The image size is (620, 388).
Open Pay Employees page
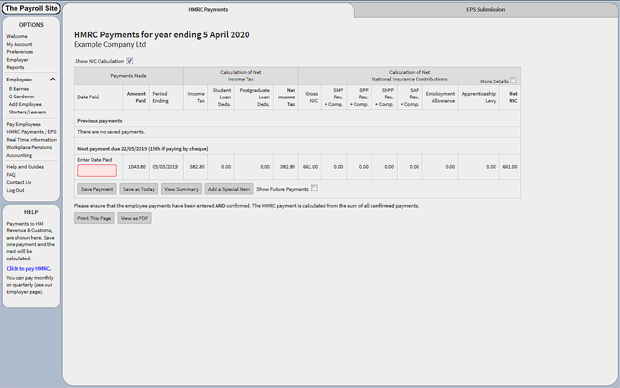pyautogui.click(x=24, y=124)
